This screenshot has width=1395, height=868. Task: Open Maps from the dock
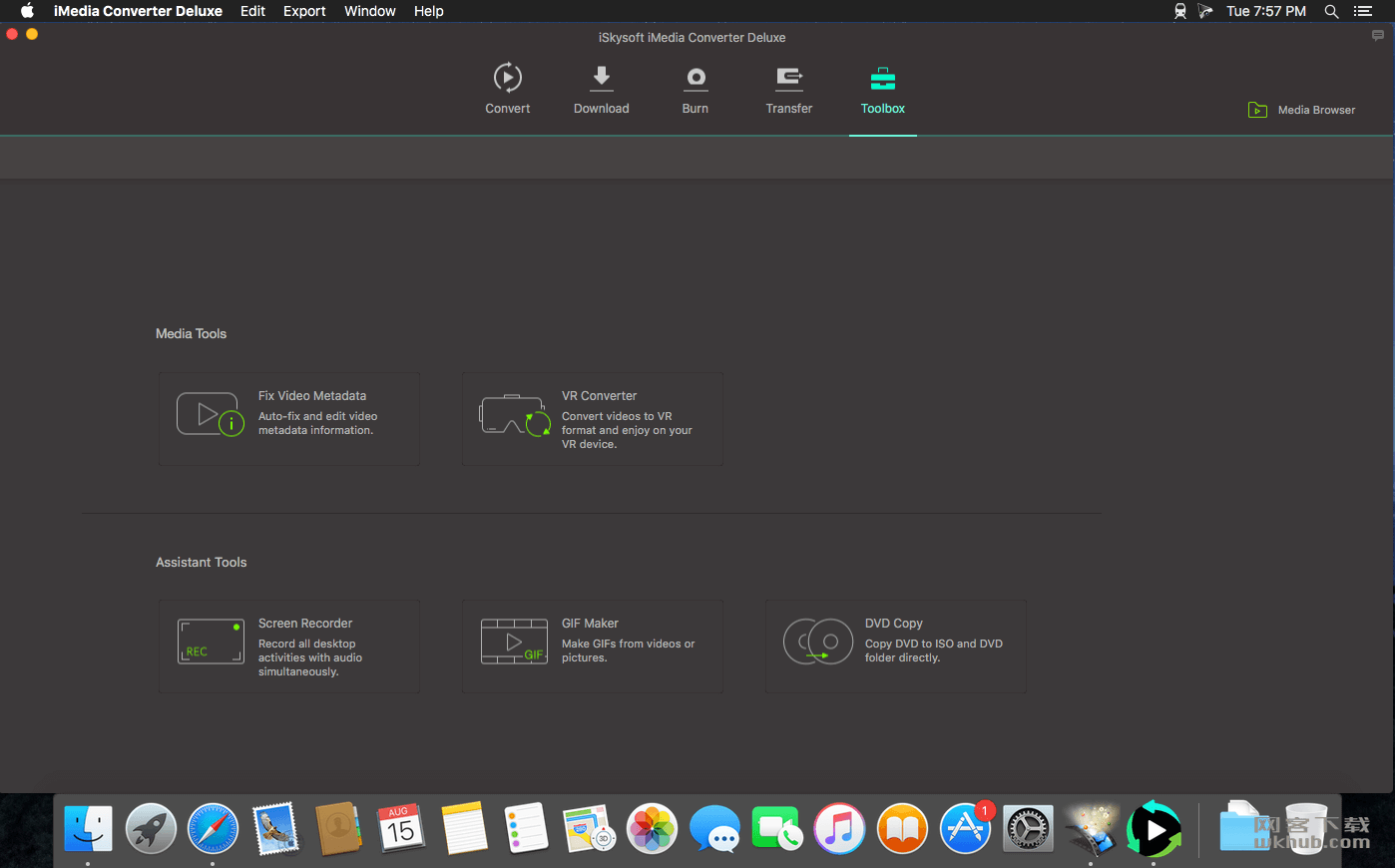[x=589, y=829]
